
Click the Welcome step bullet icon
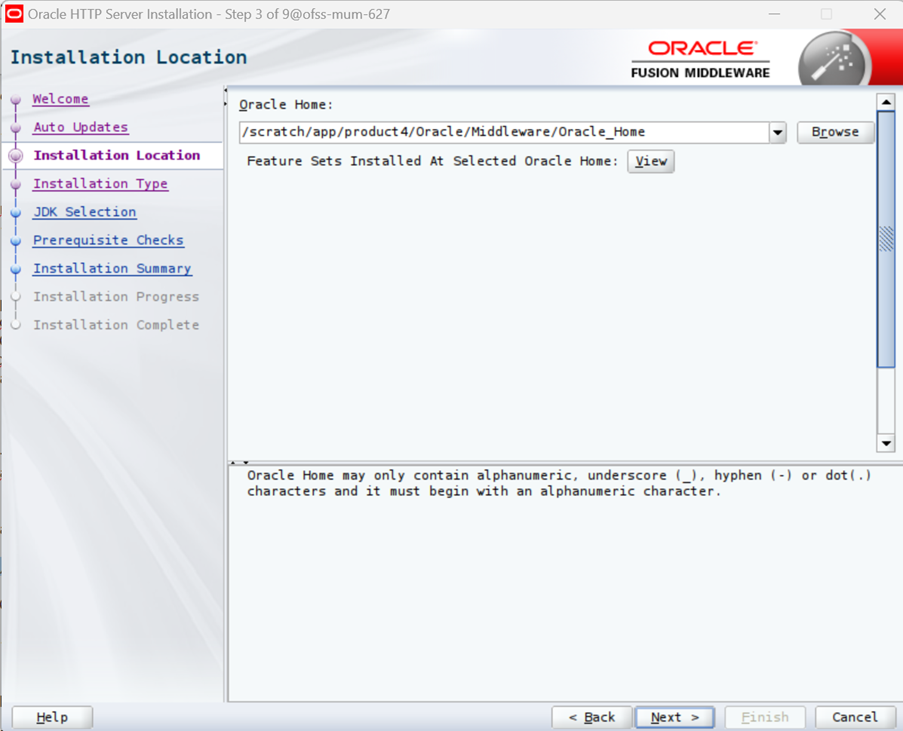pos(16,100)
